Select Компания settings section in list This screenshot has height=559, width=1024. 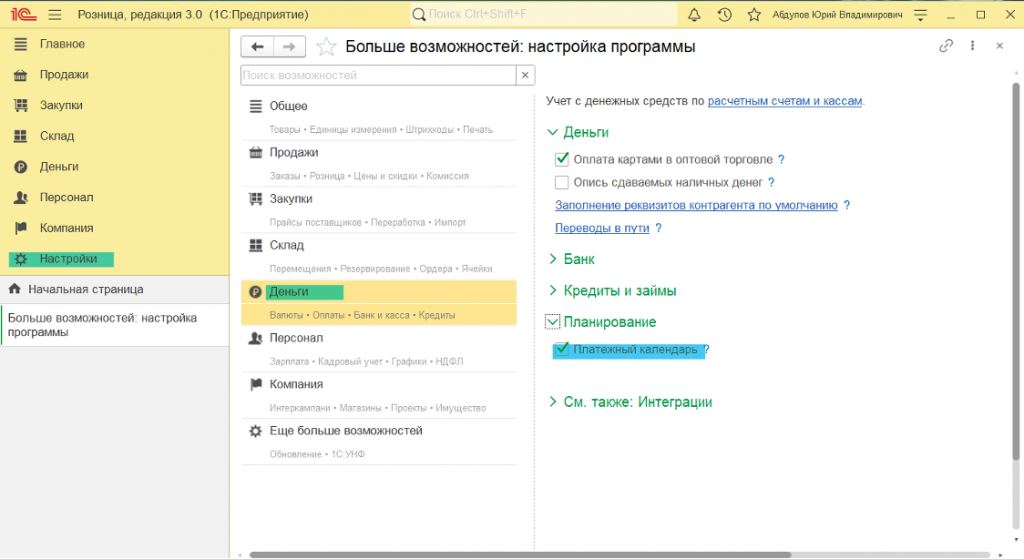click(379, 395)
